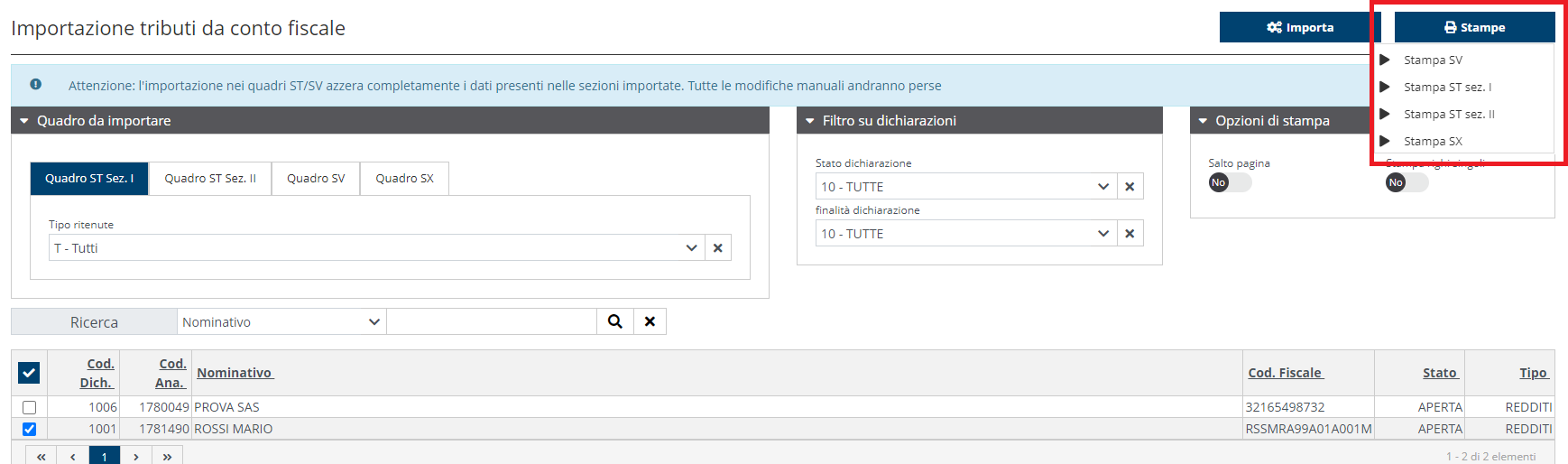Switch to the Quadro SV tab
The image size is (1568, 464).
point(316,179)
